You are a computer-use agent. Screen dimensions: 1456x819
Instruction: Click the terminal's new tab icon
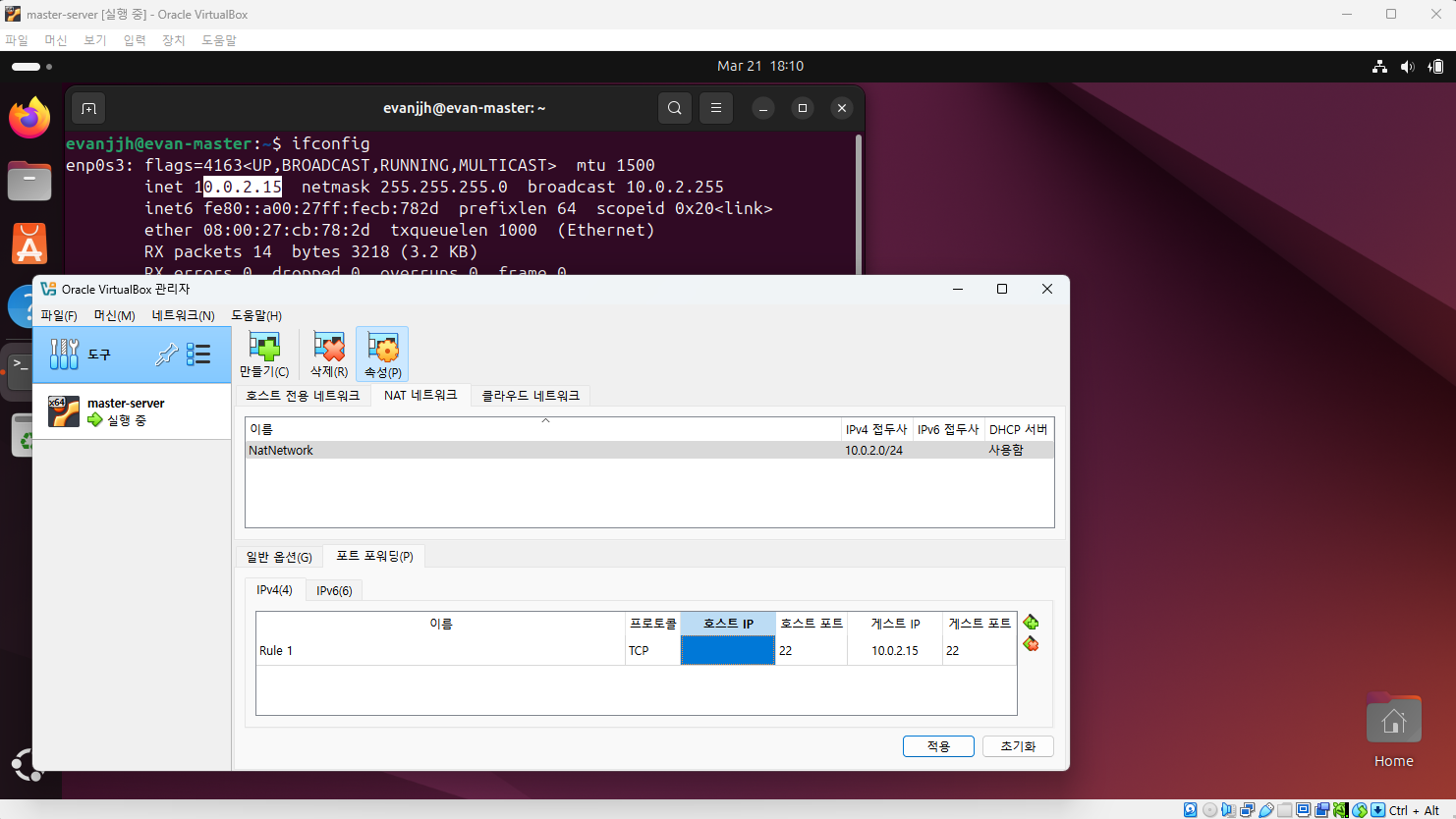coord(88,108)
